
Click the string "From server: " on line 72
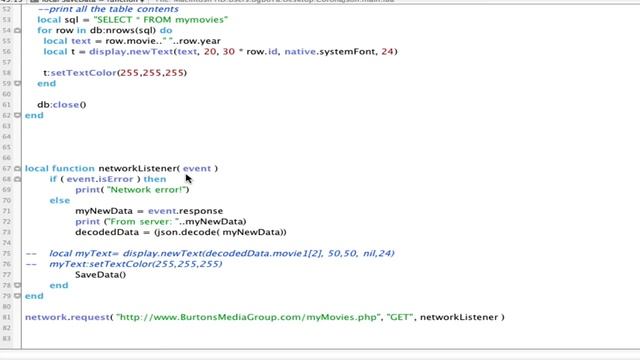point(143,222)
